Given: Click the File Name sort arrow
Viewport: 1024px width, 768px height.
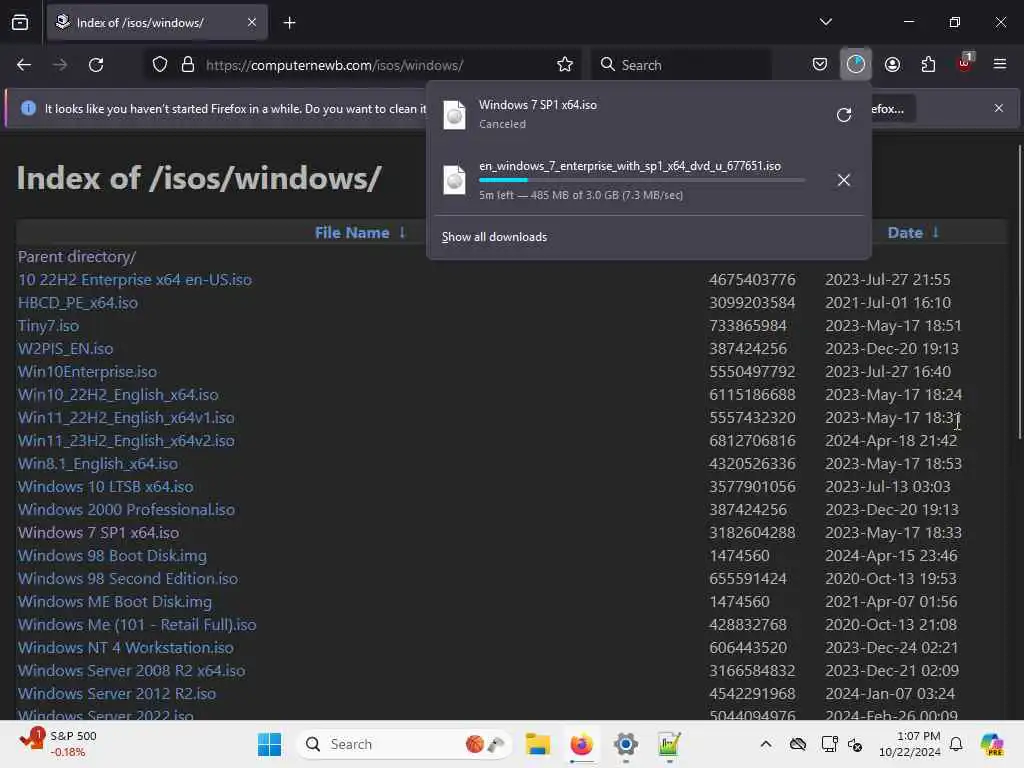Looking at the screenshot, I should pyautogui.click(x=402, y=232).
